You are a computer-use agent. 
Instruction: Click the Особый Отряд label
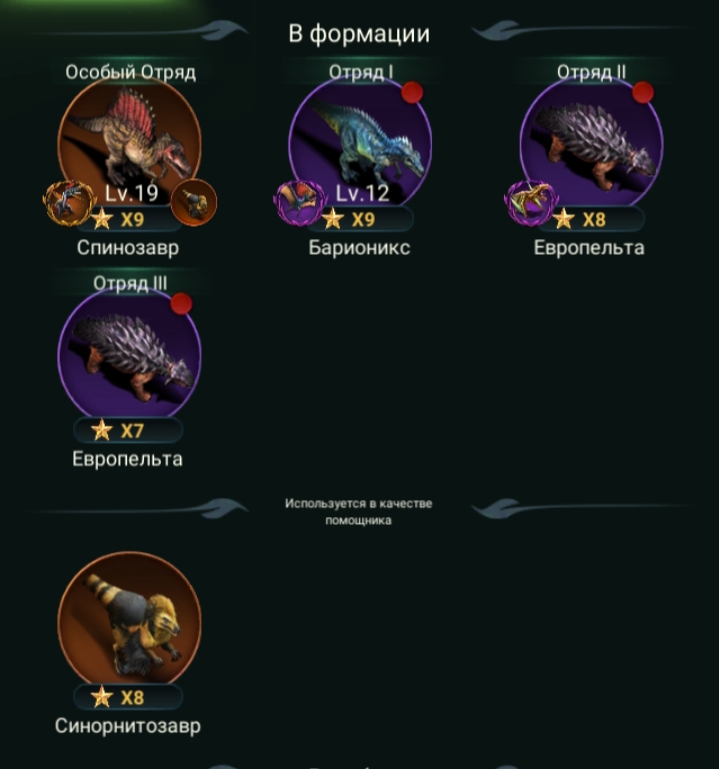pos(130,72)
